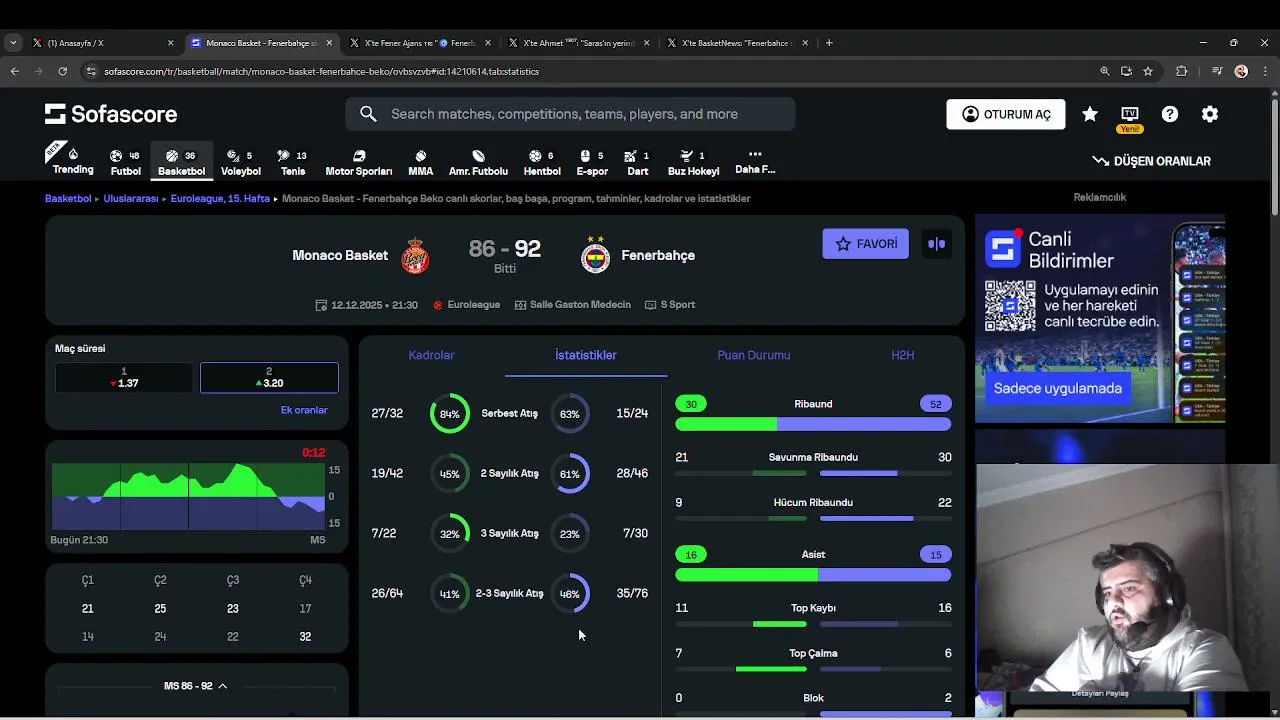Viewport: 1280px width, 720px height.
Task: Open the Dart sport category
Action: click(x=637, y=162)
